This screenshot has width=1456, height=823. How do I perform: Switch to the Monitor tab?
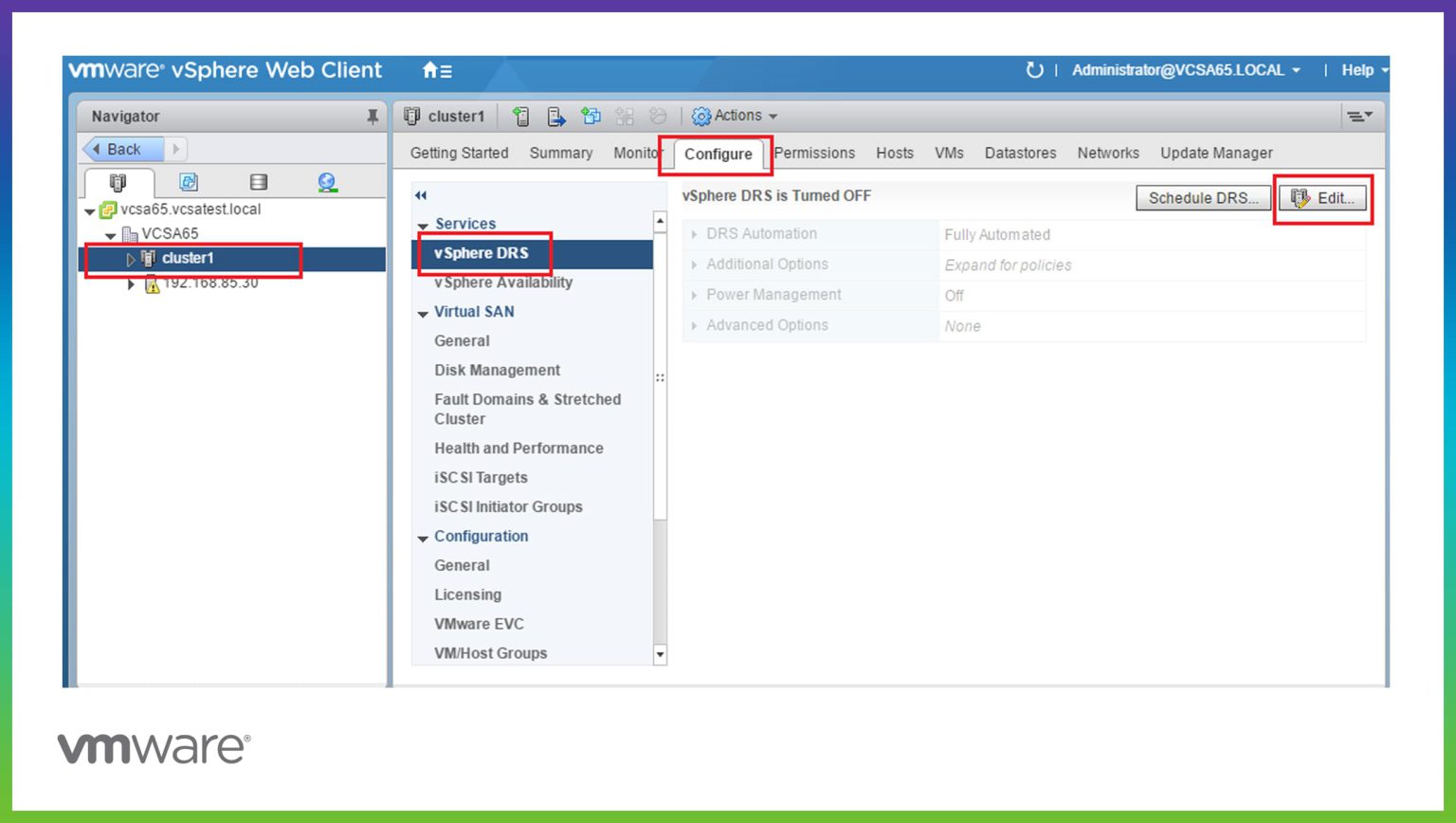637,153
